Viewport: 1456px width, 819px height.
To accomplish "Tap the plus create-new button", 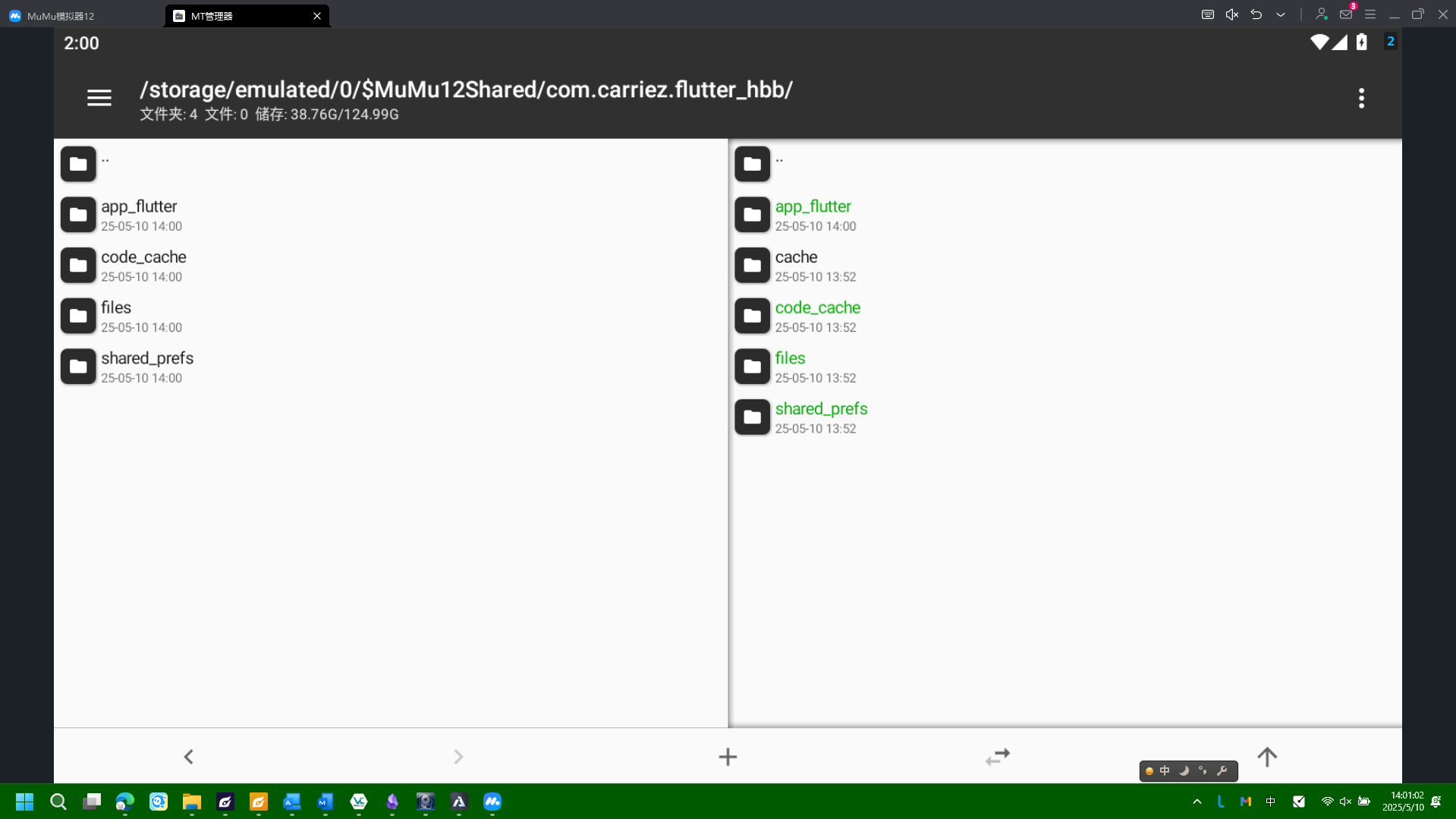I will (x=728, y=757).
